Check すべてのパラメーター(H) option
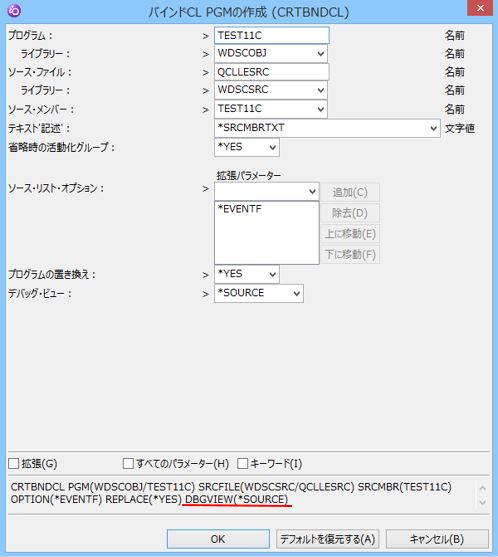The image size is (498, 557). pos(128,463)
